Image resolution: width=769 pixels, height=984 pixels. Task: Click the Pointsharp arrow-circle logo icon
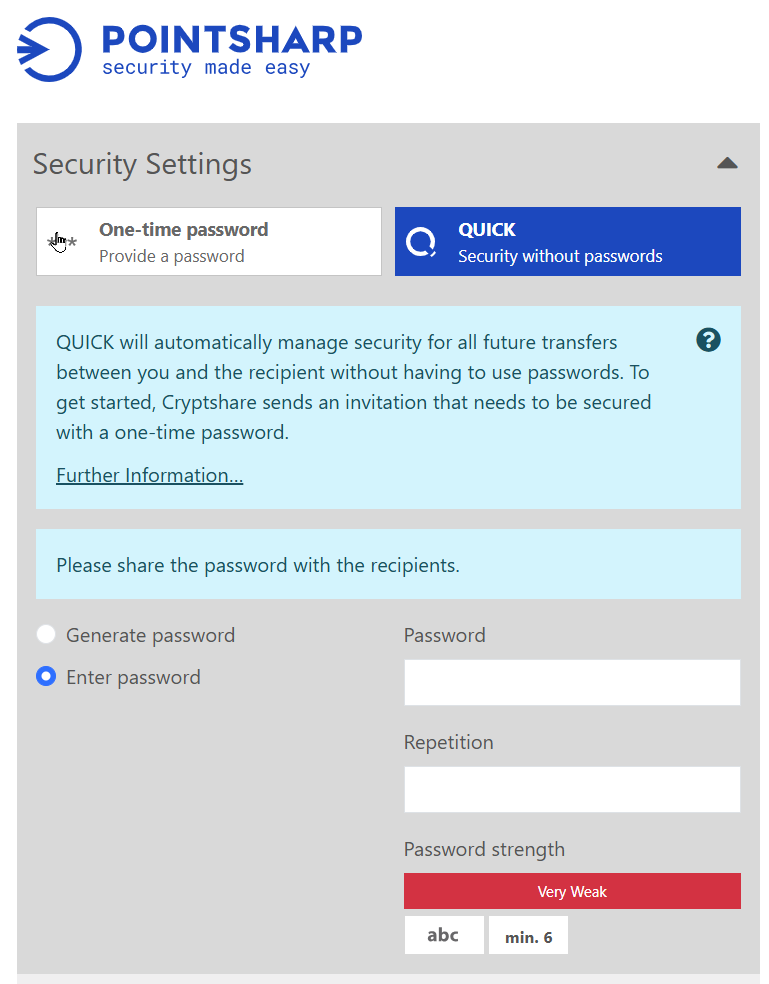(49, 49)
